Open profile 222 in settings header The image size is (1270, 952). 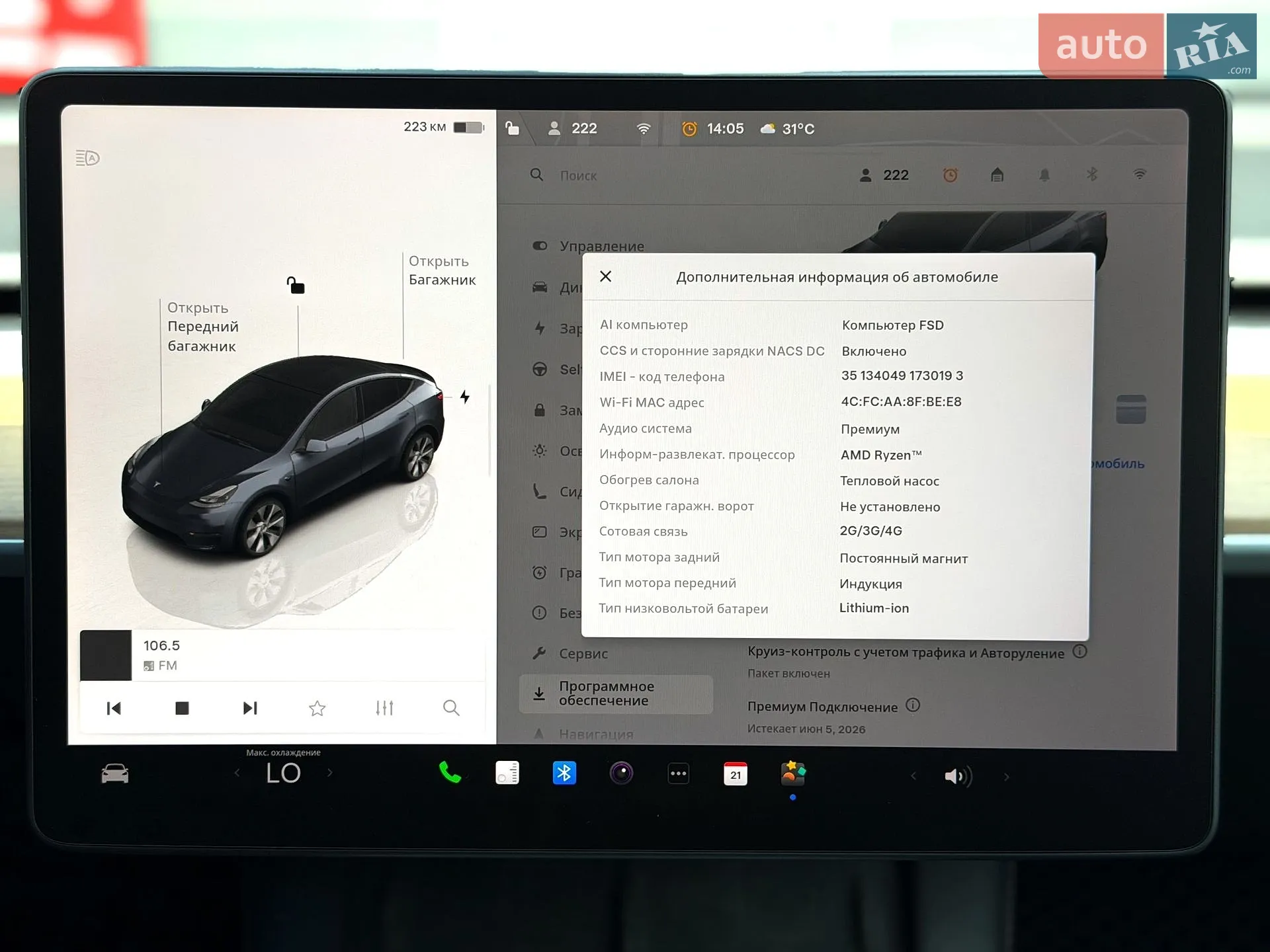[x=884, y=175]
